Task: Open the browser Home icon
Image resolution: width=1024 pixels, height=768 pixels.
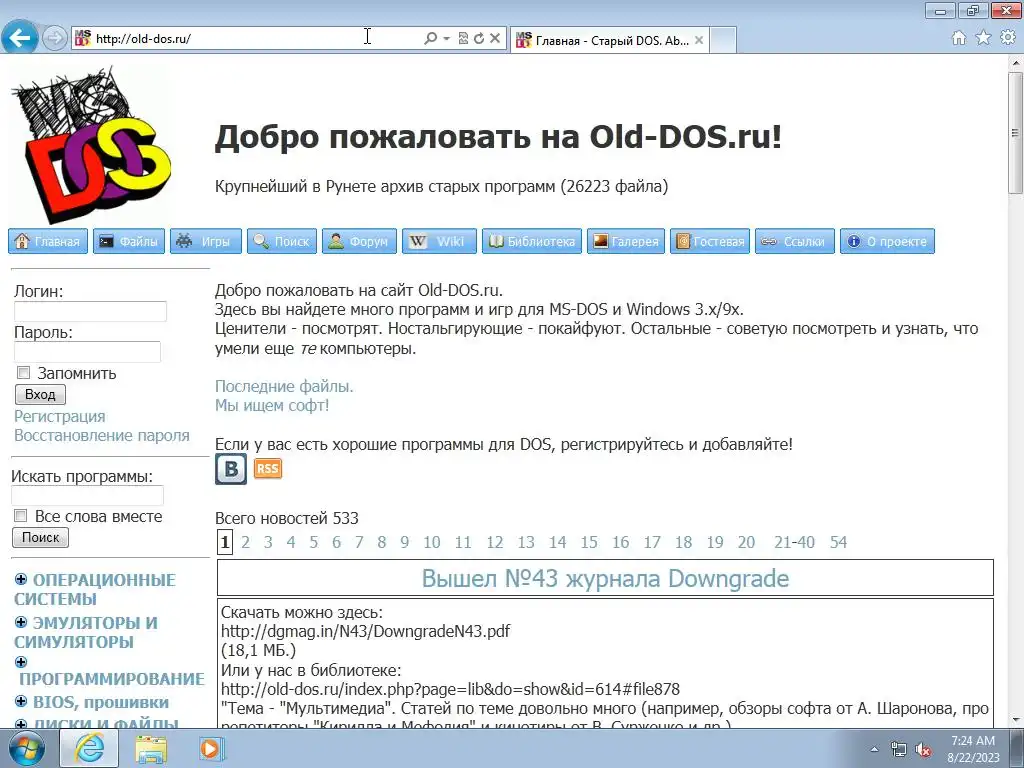Action: [959, 38]
